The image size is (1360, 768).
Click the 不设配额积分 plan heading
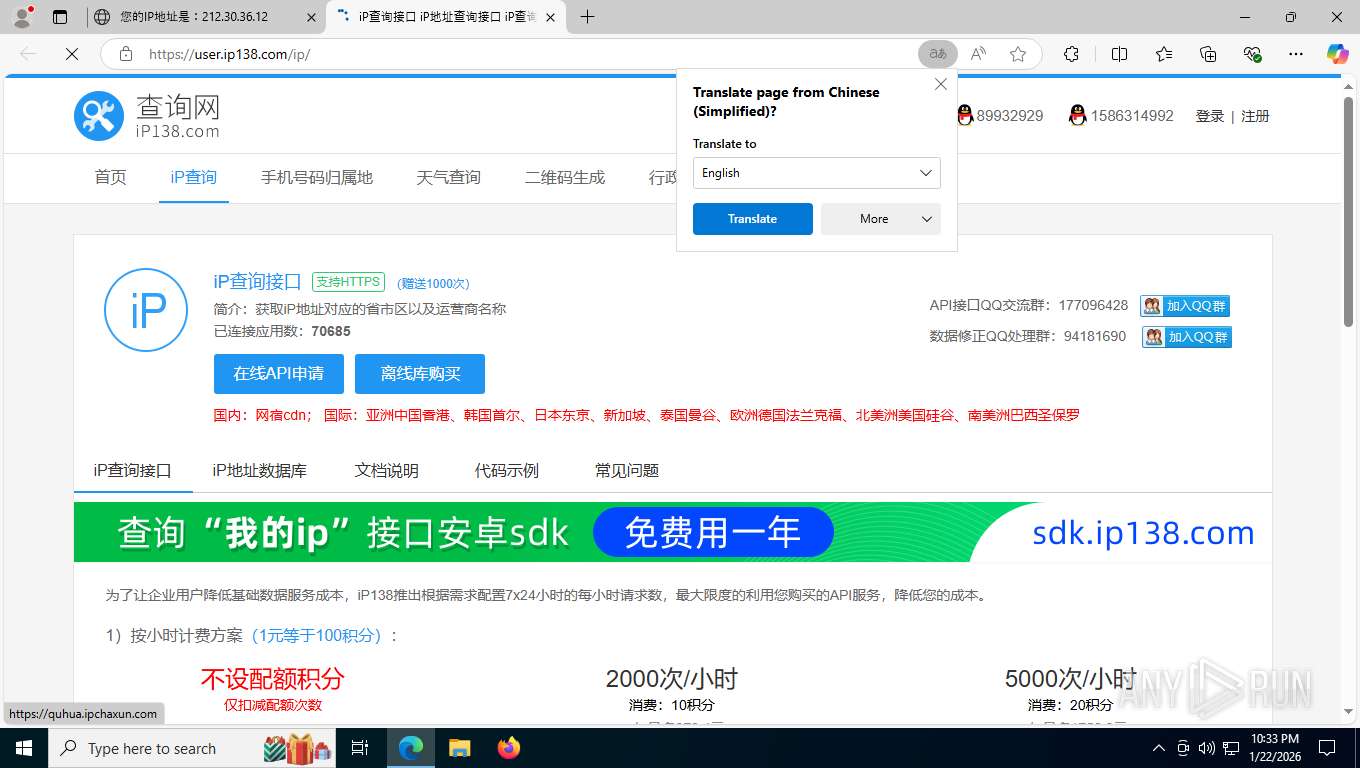click(x=273, y=679)
